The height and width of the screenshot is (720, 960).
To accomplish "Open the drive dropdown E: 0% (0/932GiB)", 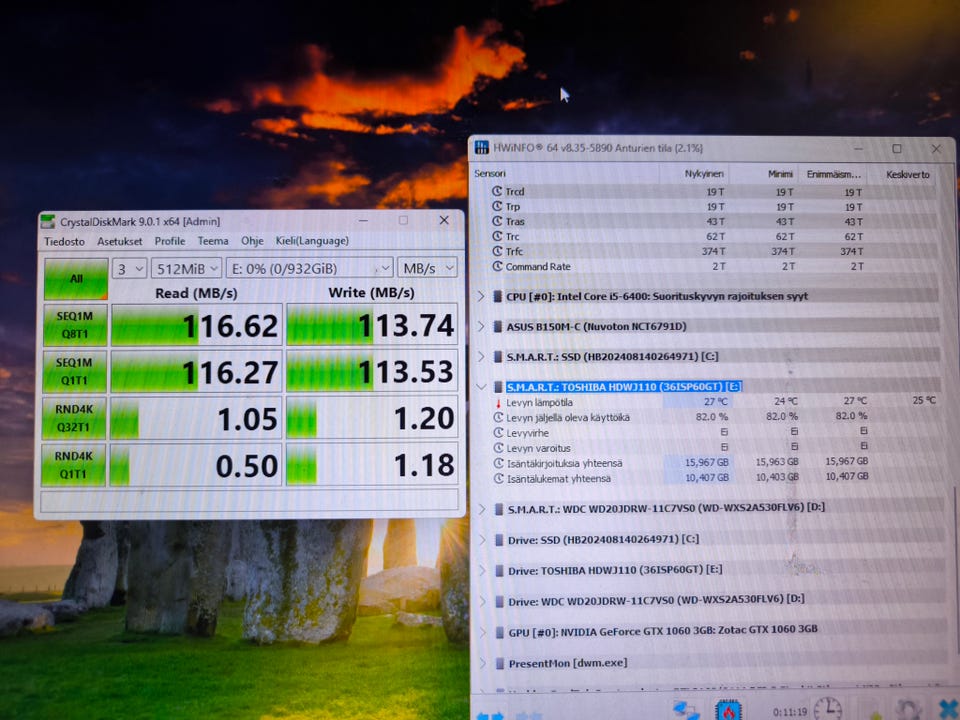I will tap(309, 268).
